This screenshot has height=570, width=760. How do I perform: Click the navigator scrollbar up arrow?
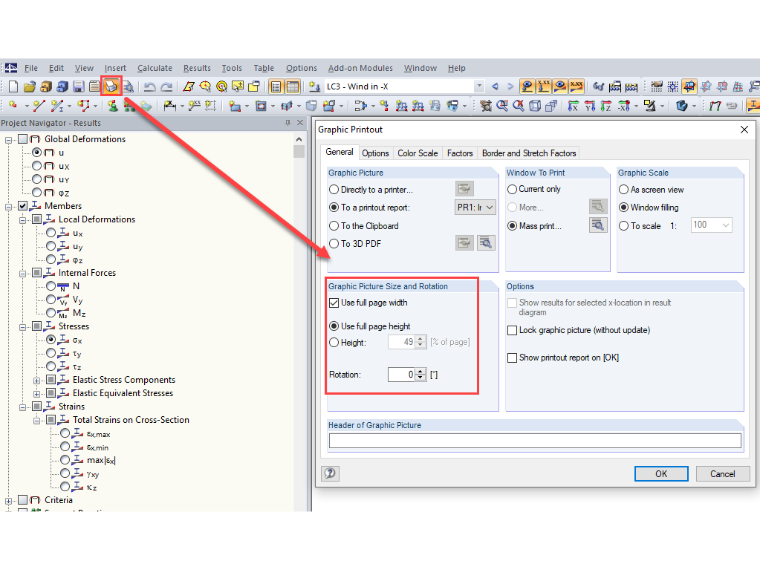pos(299,140)
